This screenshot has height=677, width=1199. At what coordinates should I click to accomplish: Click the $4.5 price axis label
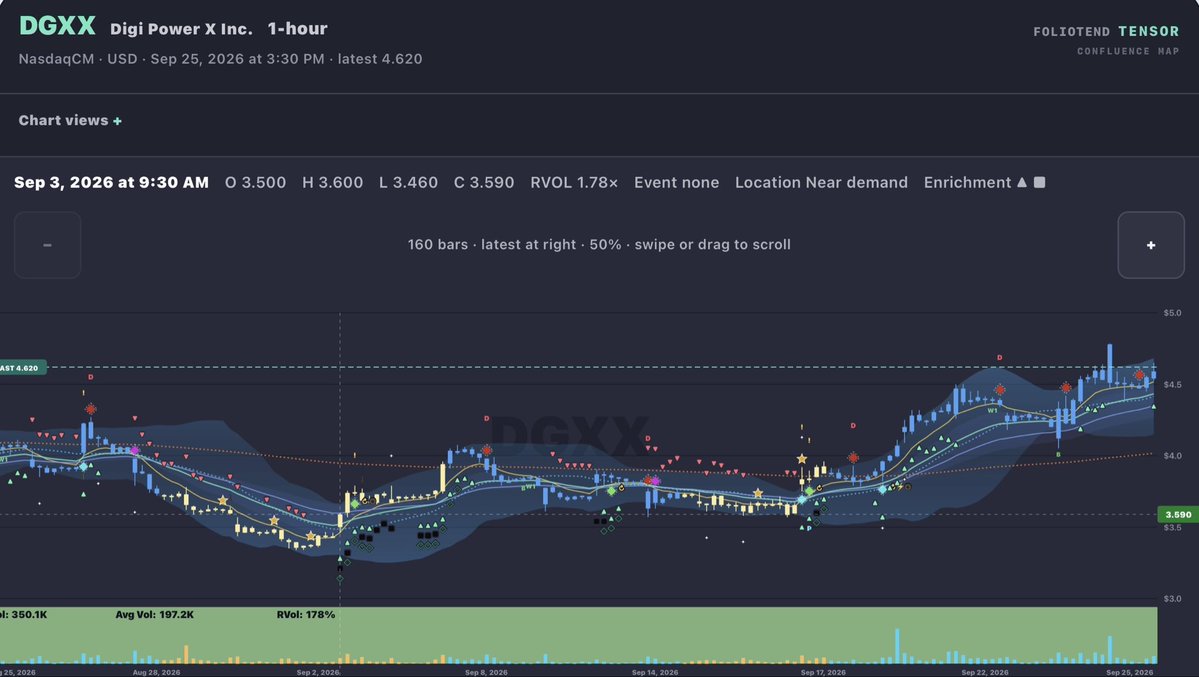[1172, 385]
